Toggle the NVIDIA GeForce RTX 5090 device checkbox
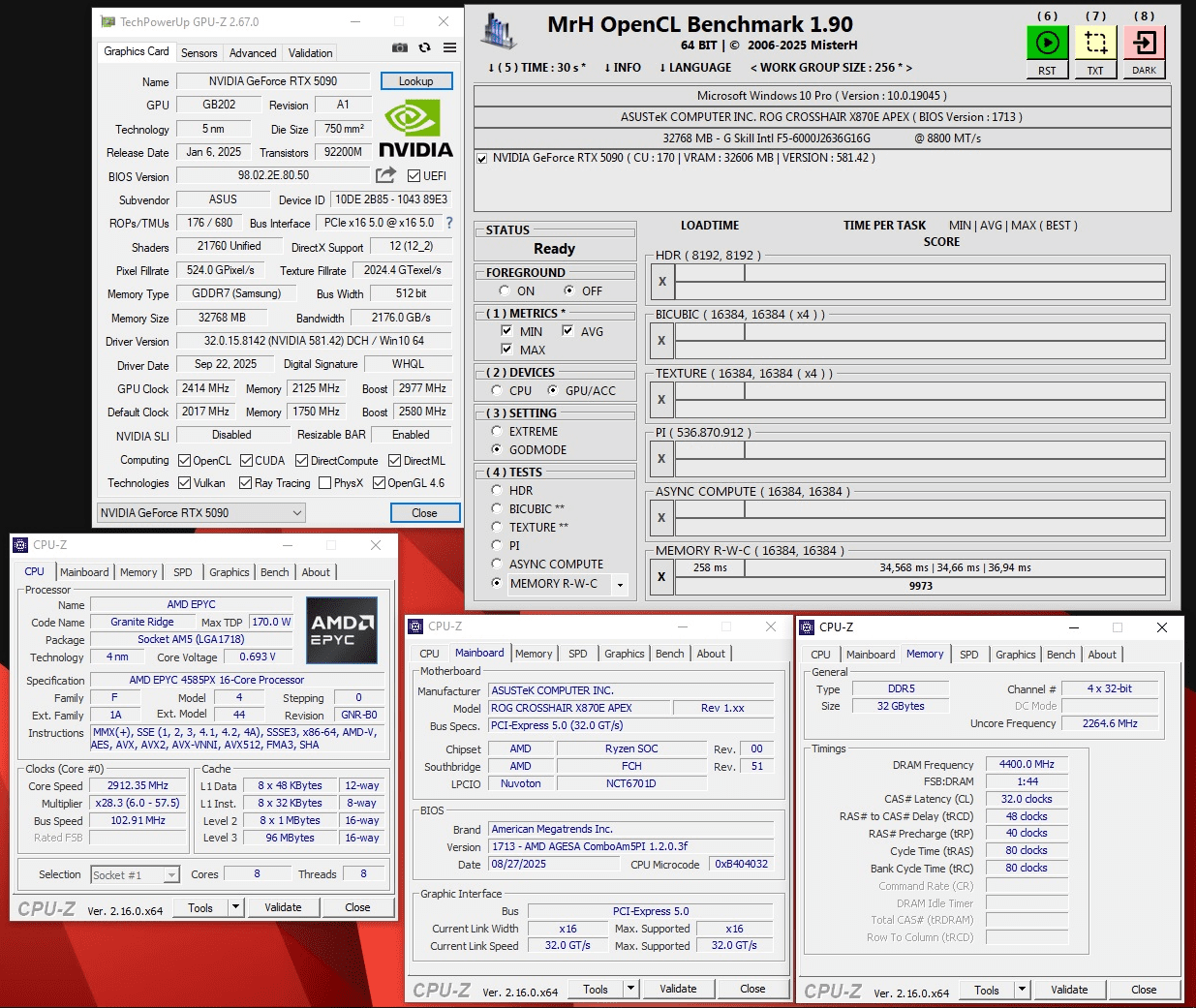 pyautogui.click(x=482, y=158)
